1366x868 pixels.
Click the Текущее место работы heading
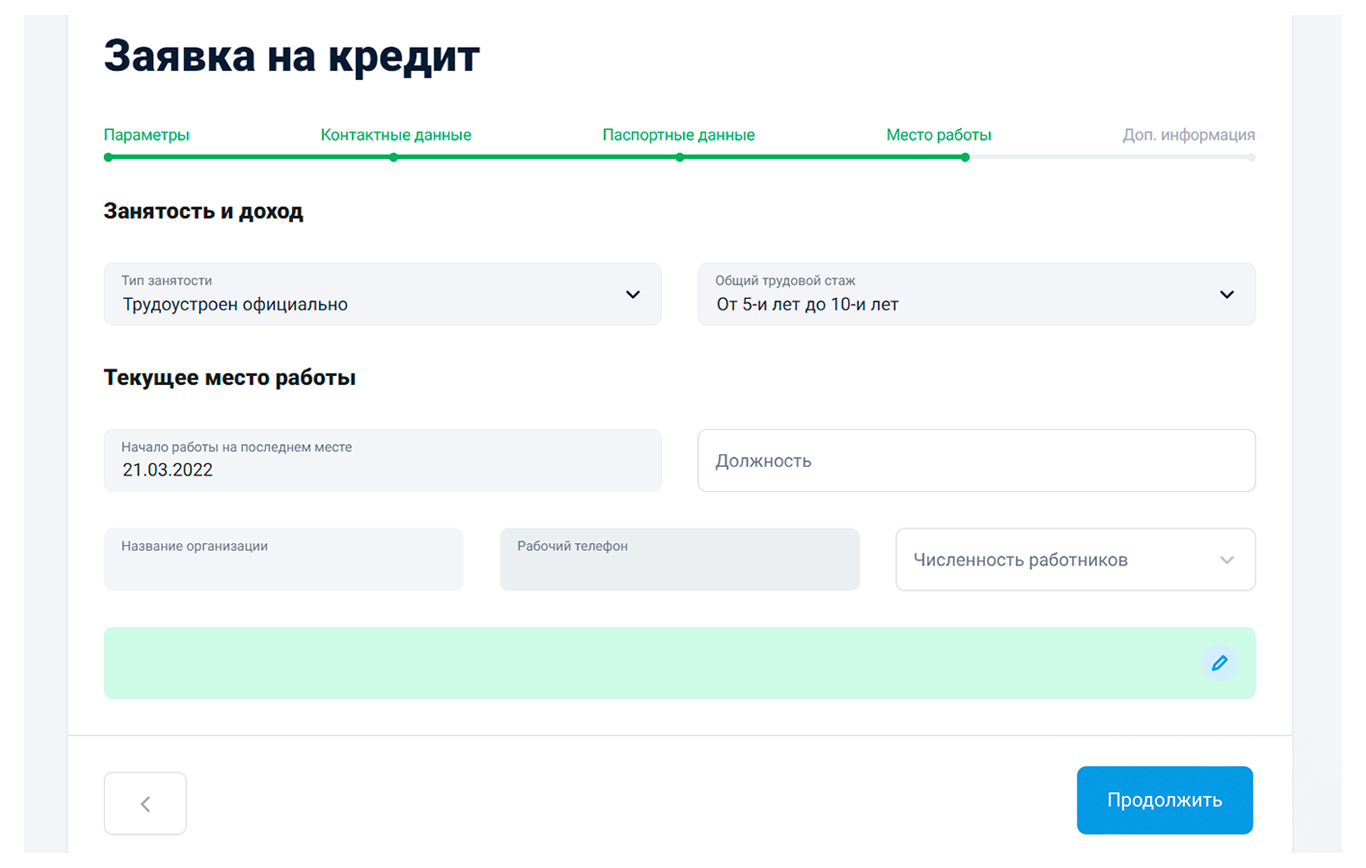[x=230, y=378]
